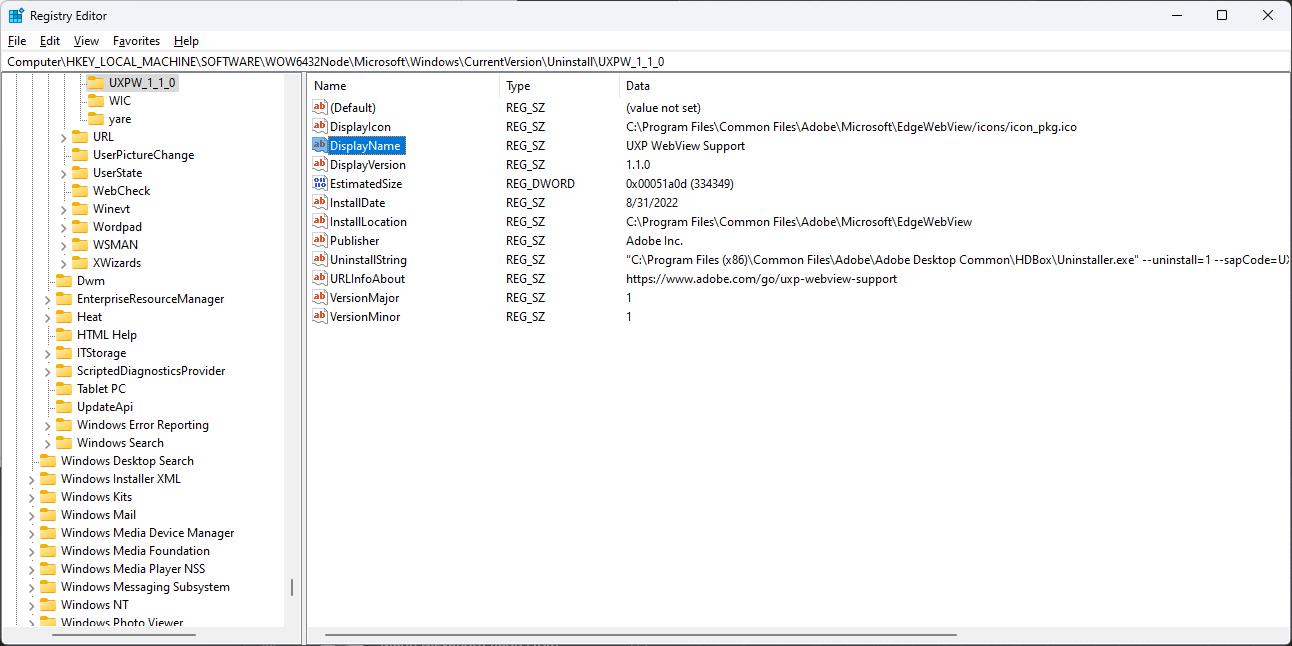
Task: Click the UpdateApi folder icon
Action: [63, 407]
